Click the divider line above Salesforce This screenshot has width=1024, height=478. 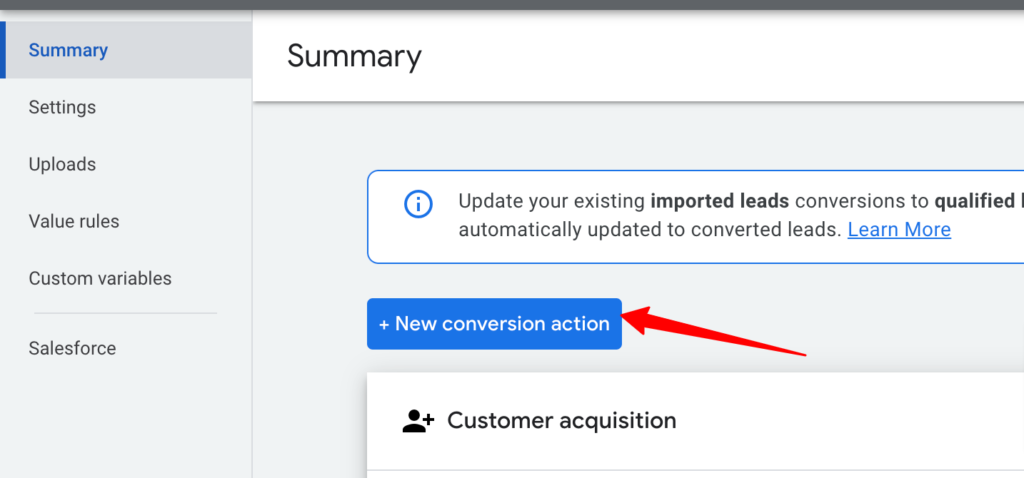[x=125, y=313]
